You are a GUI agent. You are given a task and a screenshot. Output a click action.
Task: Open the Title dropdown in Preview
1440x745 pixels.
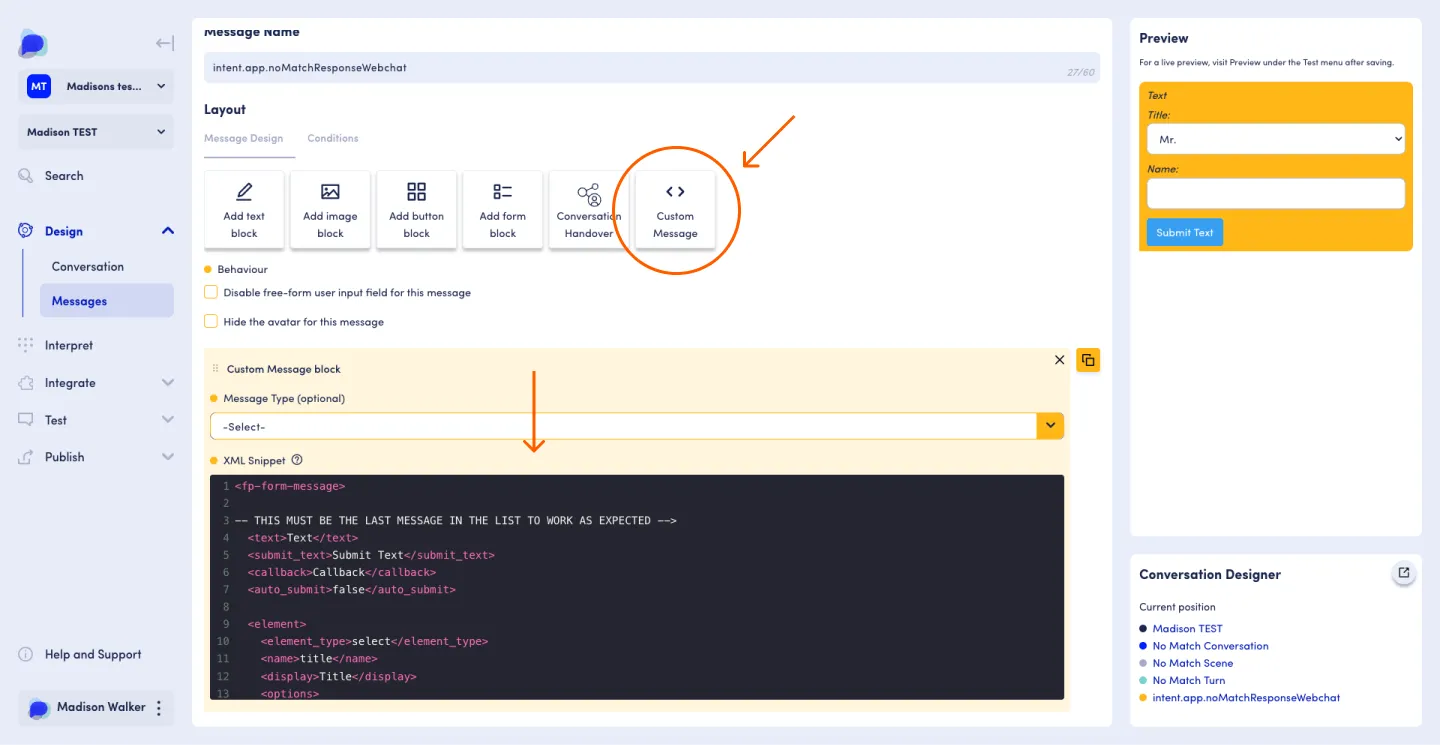click(x=1276, y=139)
